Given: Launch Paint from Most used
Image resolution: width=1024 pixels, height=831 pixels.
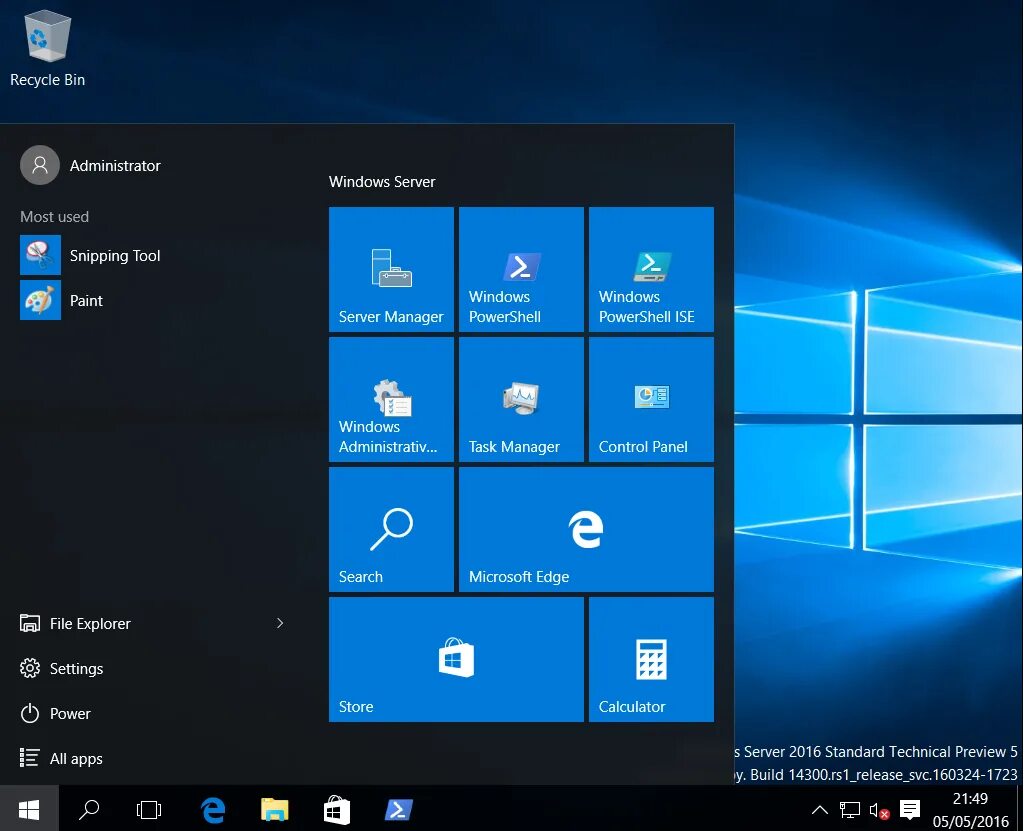Looking at the screenshot, I should [x=62, y=301].
